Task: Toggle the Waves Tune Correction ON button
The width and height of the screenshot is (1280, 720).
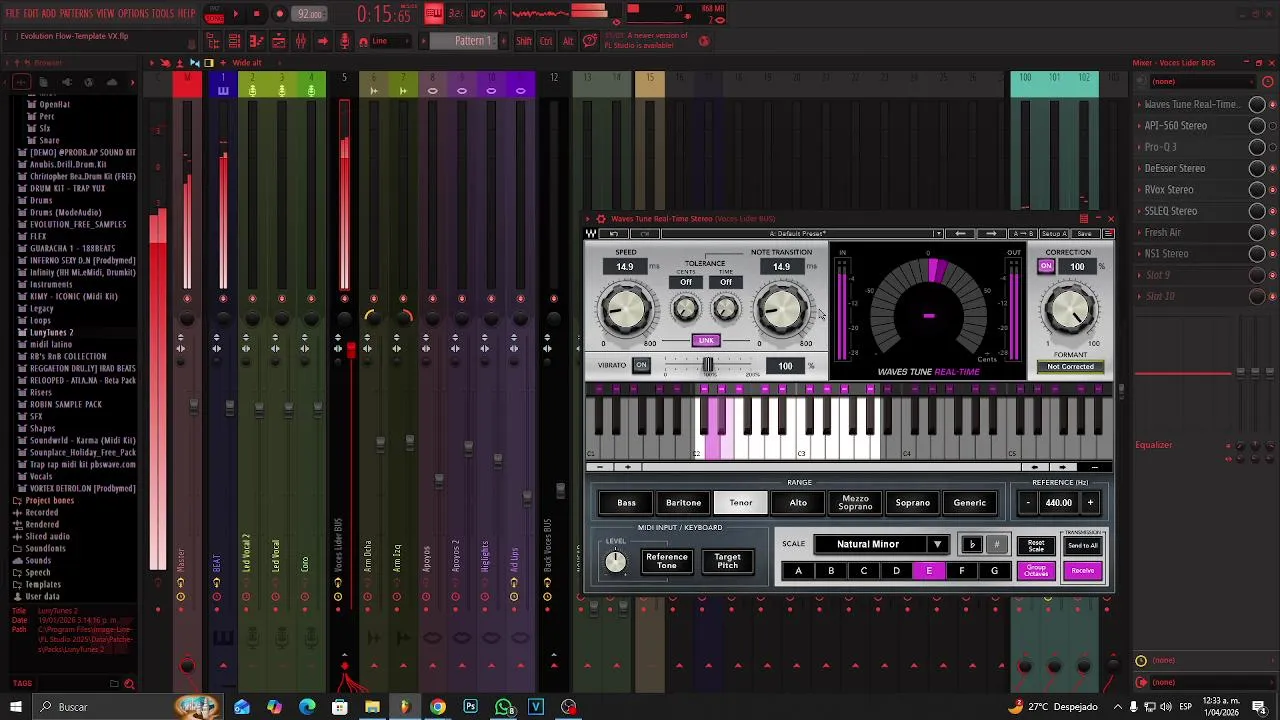Action: pyautogui.click(x=1046, y=266)
